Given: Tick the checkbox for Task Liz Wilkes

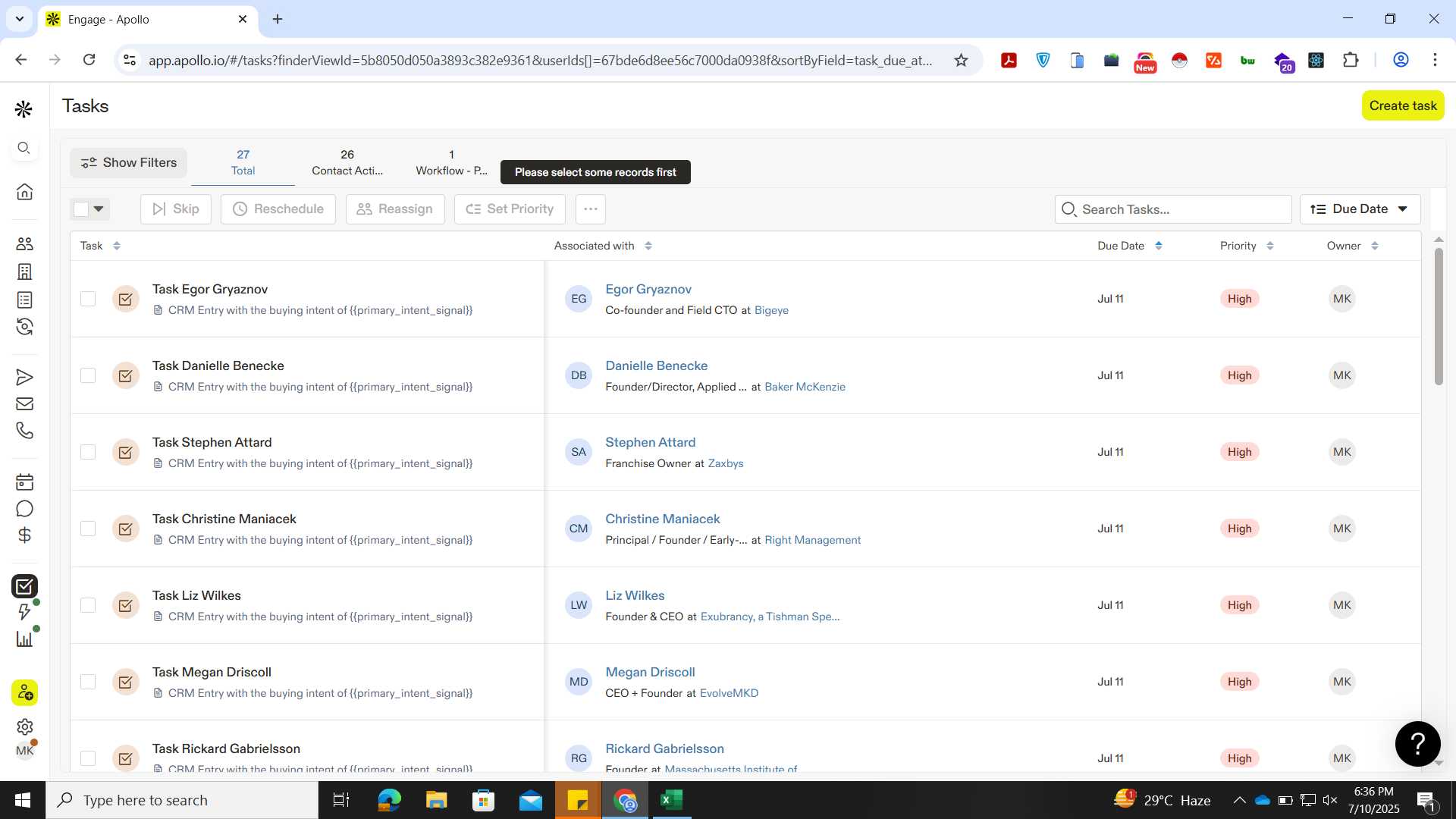Looking at the screenshot, I should tap(88, 605).
